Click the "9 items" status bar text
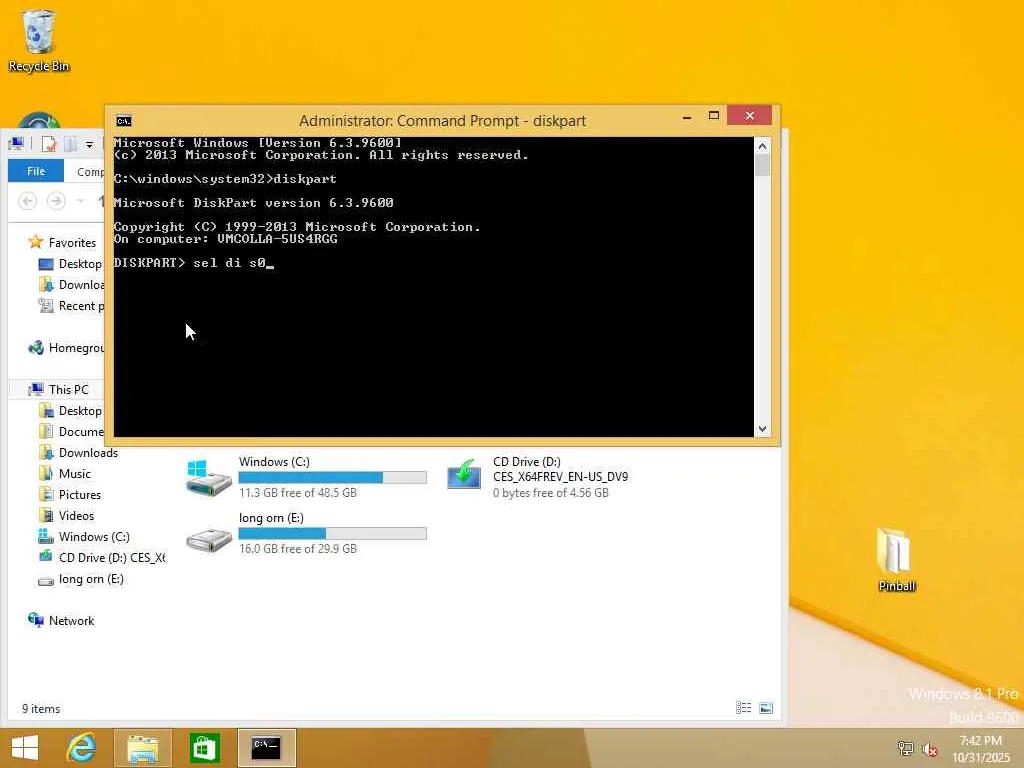This screenshot has height=768, width=1024. coord(41,709)
